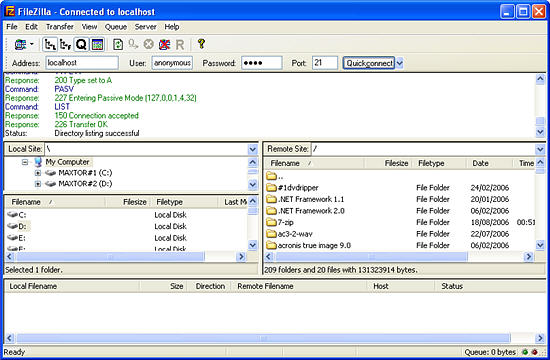The height and width of the screenshot is (360, 550).
Task: Select MAXTOR#2 (D:) drive in tree
Action: coord(85,184)
